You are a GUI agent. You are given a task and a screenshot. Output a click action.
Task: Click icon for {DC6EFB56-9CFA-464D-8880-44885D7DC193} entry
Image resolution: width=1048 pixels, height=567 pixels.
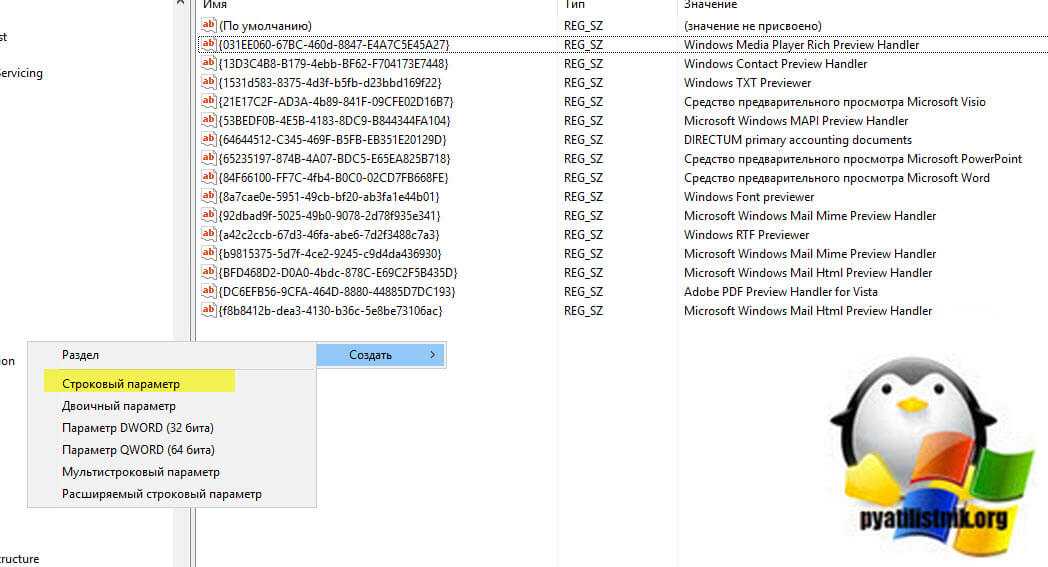click(208, 291)
